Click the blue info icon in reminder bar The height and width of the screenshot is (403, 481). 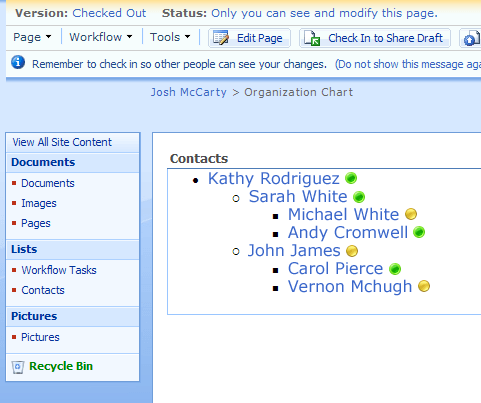(18, 62)
